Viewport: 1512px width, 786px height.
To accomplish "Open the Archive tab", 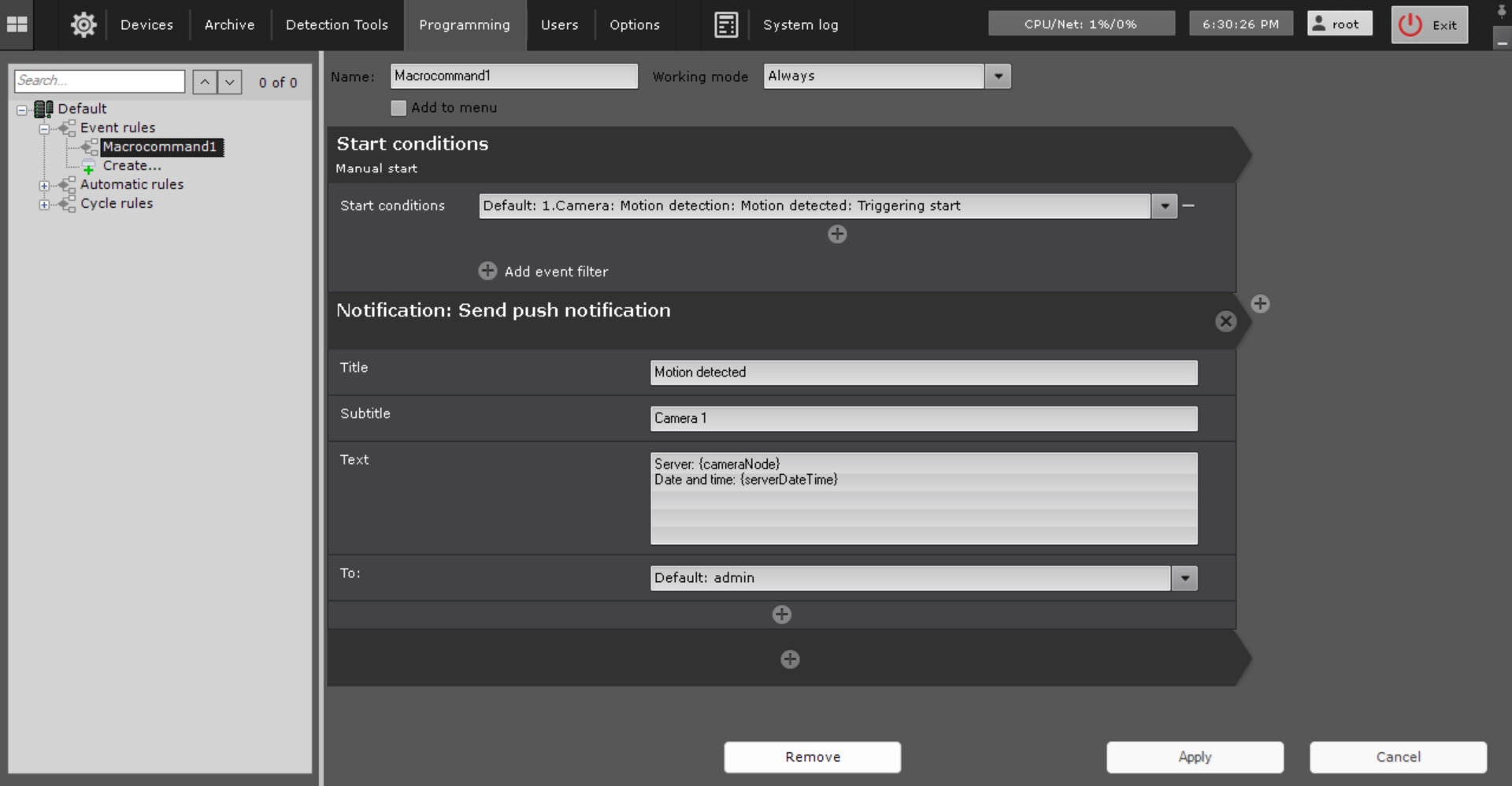I will click(x=229, y=24).
